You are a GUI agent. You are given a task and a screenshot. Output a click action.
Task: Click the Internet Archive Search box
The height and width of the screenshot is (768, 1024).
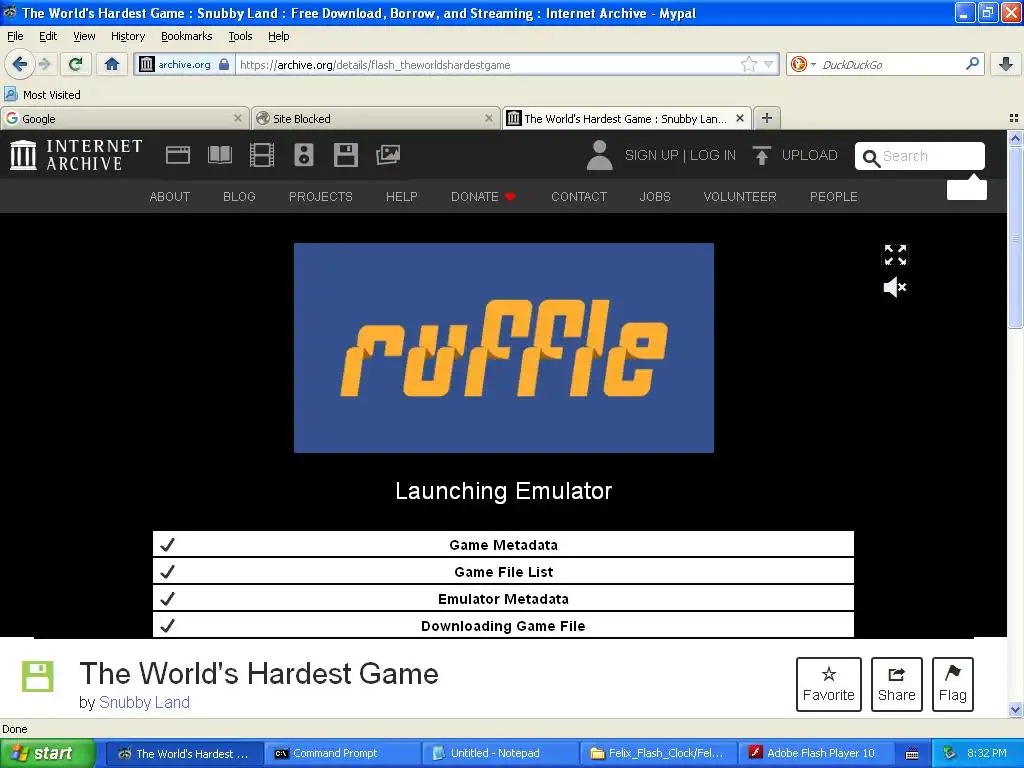[920, 156]
